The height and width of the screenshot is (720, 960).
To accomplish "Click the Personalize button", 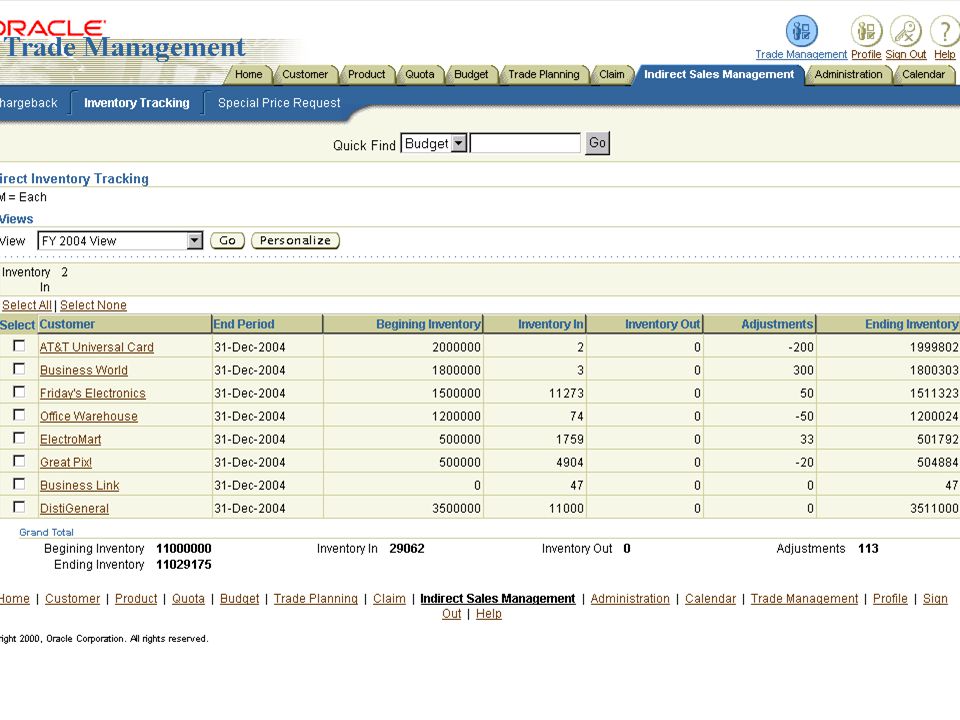I will pos(295,241).
